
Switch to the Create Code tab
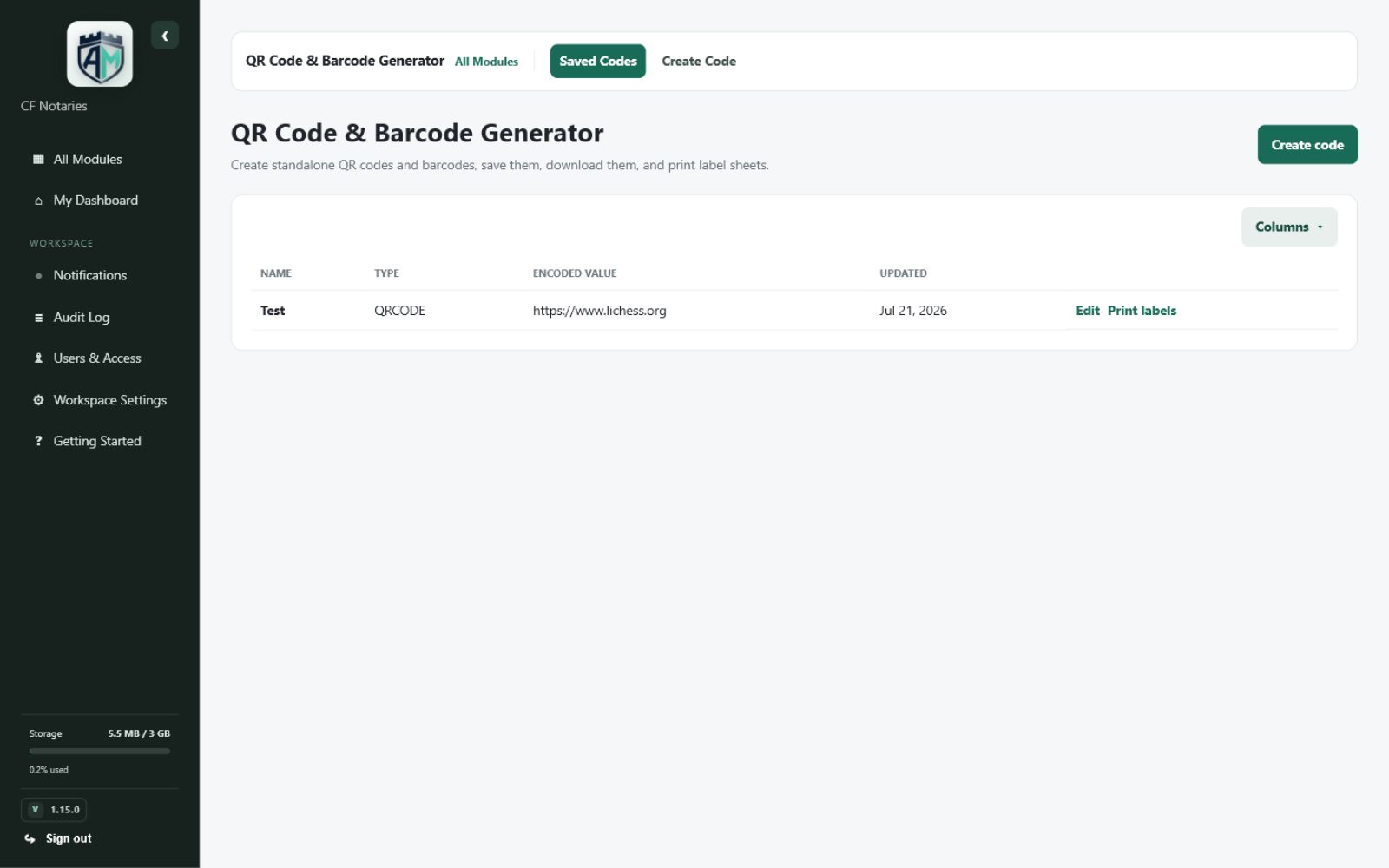click(x=699, y=61)
